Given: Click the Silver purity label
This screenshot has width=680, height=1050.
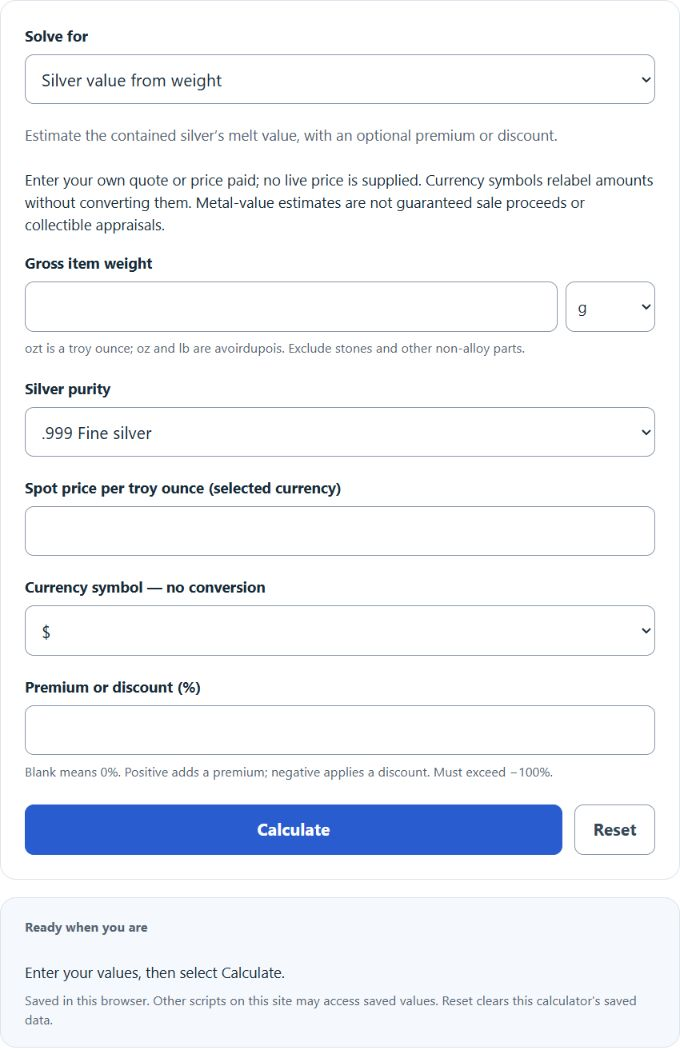Looking at the screenshot, I should click(x=68, y=389).
